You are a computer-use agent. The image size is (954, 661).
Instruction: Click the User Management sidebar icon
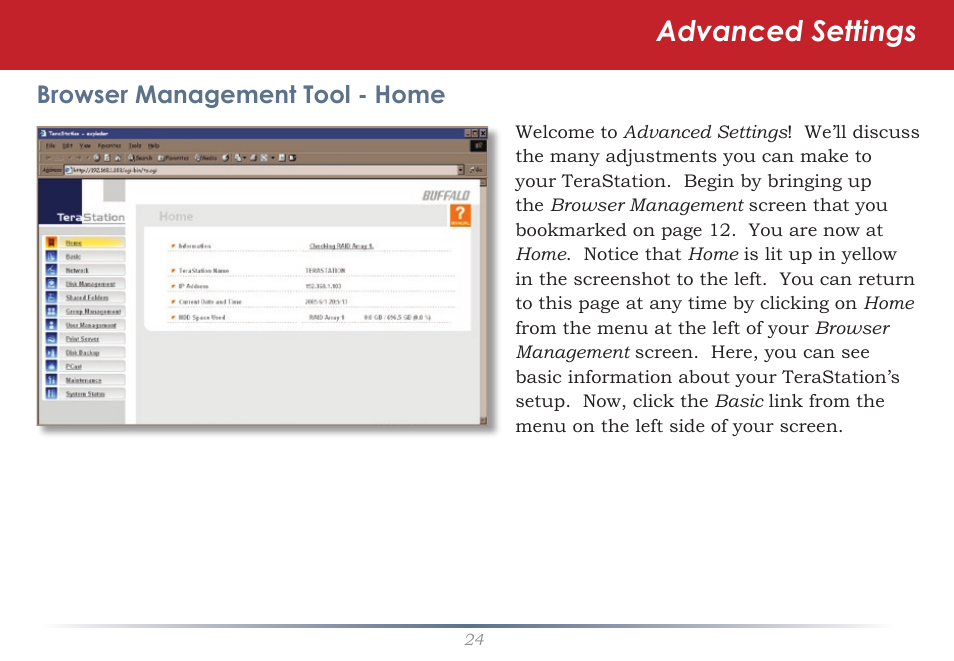52,325
